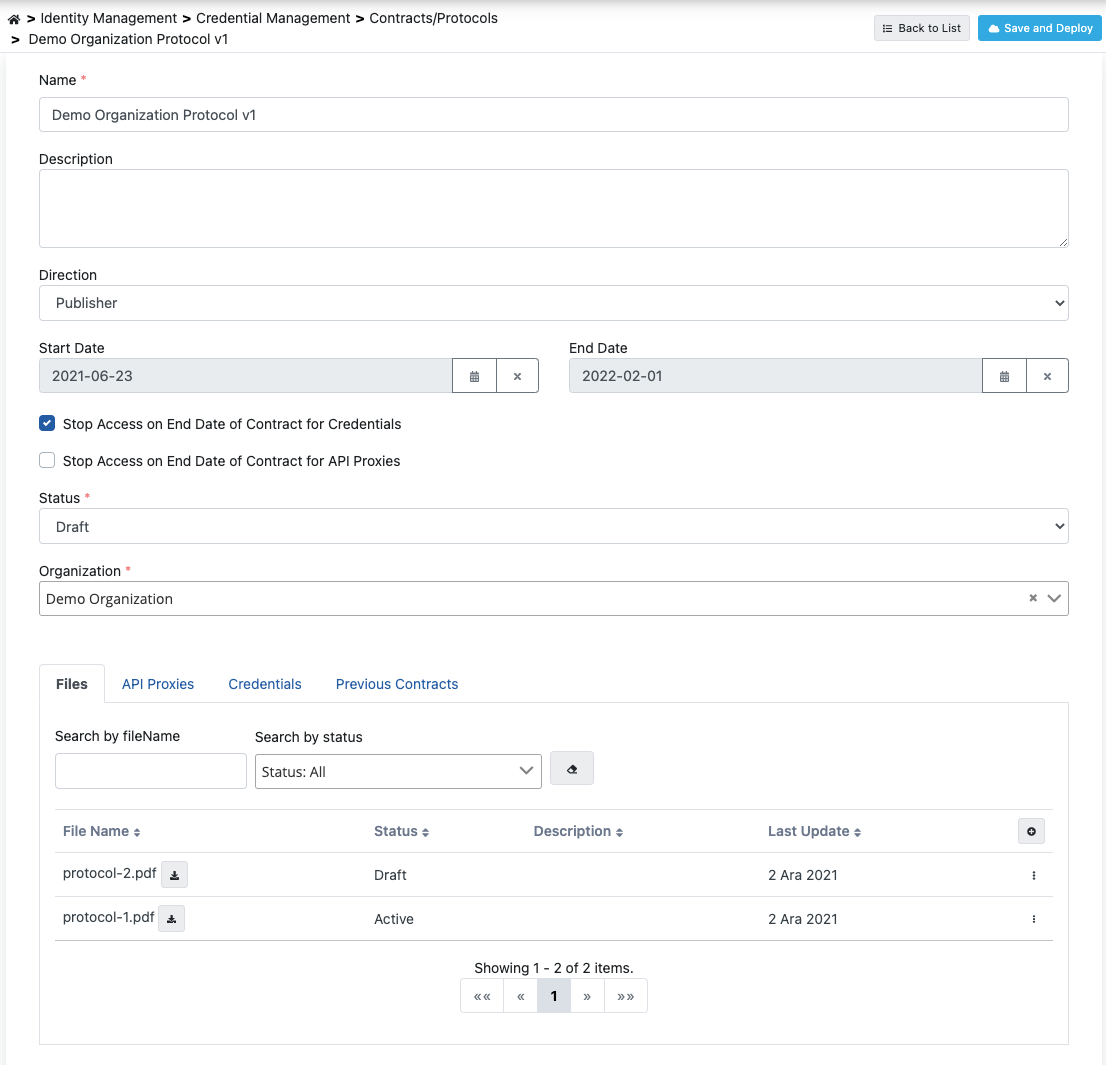Open the Previous Contracts tab
Viewport: 1106px width, 1065px height.
pyautogui.click(x=397, y=684)
